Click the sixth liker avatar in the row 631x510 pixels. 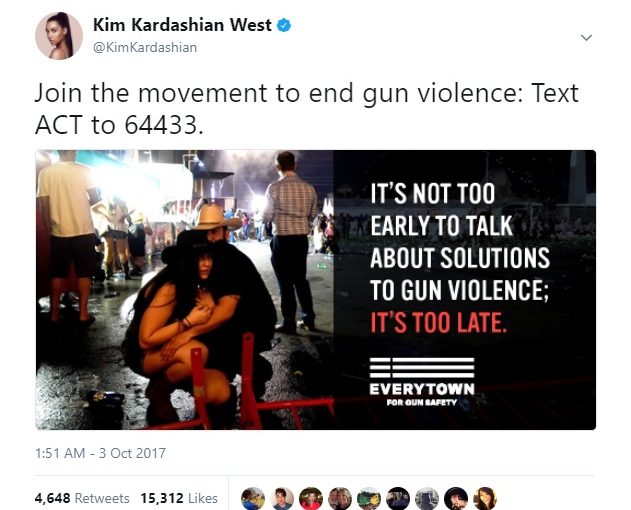(x=398, y=499)
